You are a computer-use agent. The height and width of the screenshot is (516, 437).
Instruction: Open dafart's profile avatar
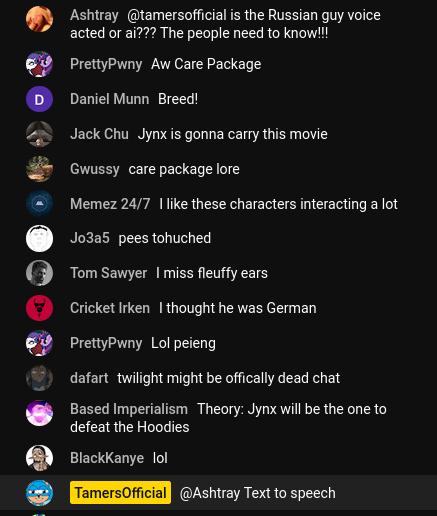[x=39, y=378]
